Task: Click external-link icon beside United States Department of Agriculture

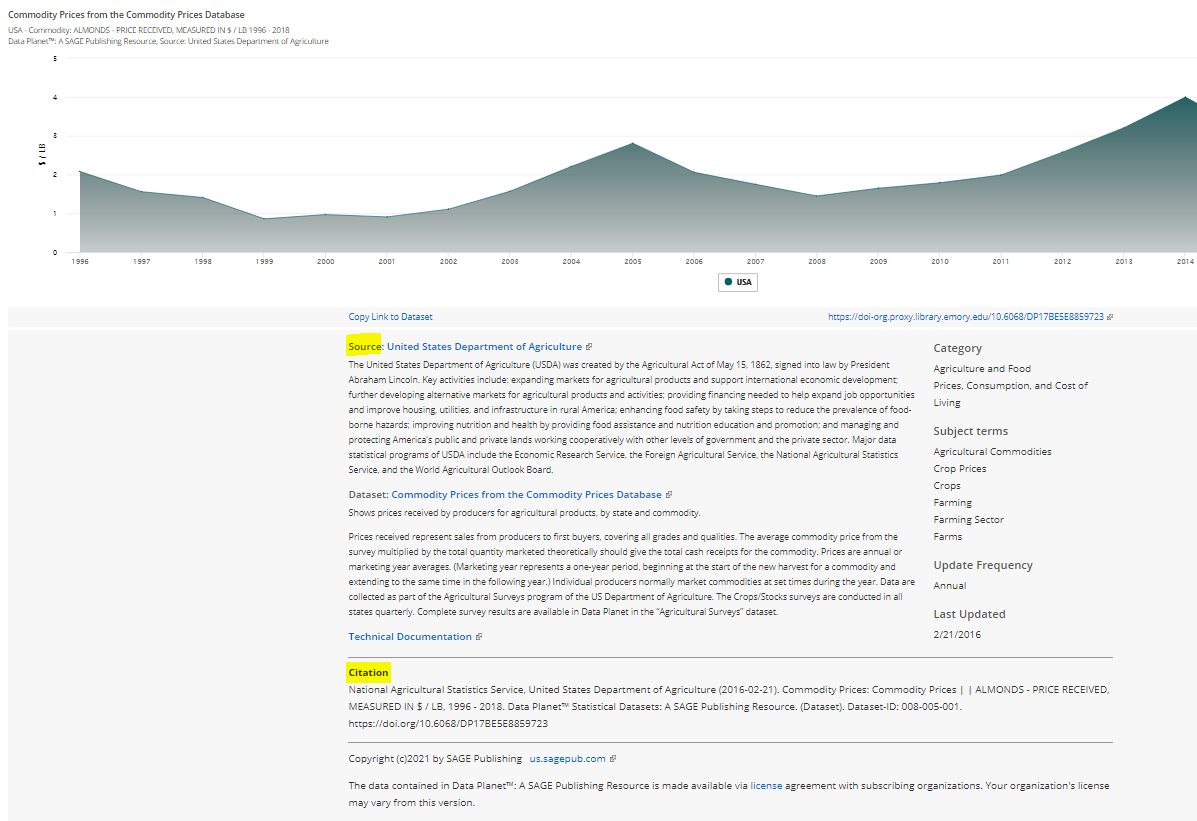Action: 589,347
